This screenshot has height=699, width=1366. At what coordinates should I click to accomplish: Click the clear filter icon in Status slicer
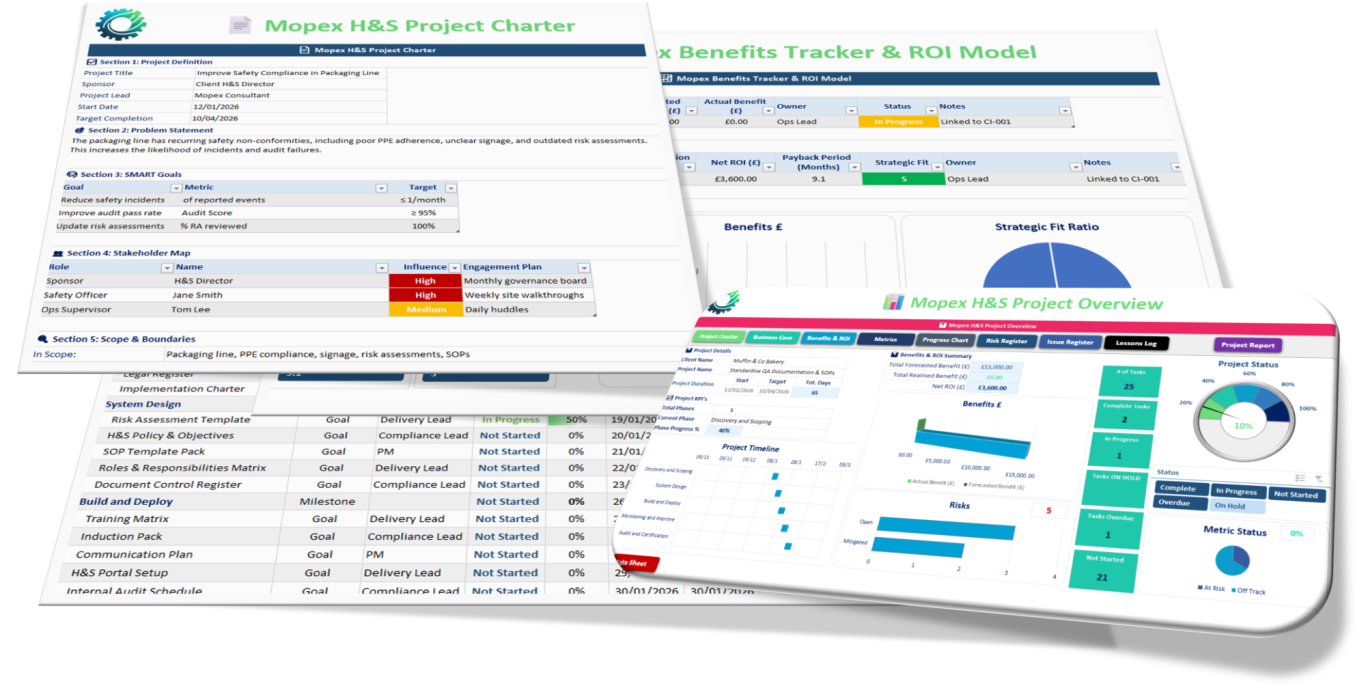(1318, 479)
